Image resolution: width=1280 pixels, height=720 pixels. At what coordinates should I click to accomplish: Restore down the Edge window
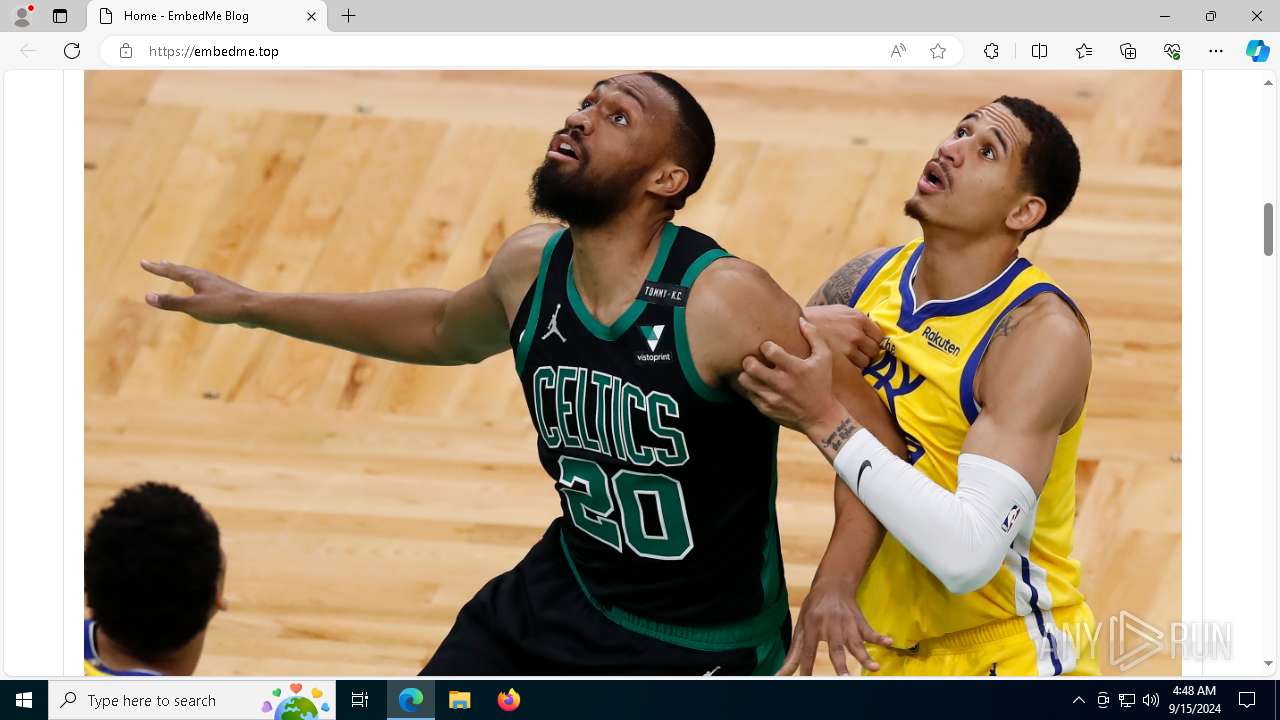[1210, 16]
